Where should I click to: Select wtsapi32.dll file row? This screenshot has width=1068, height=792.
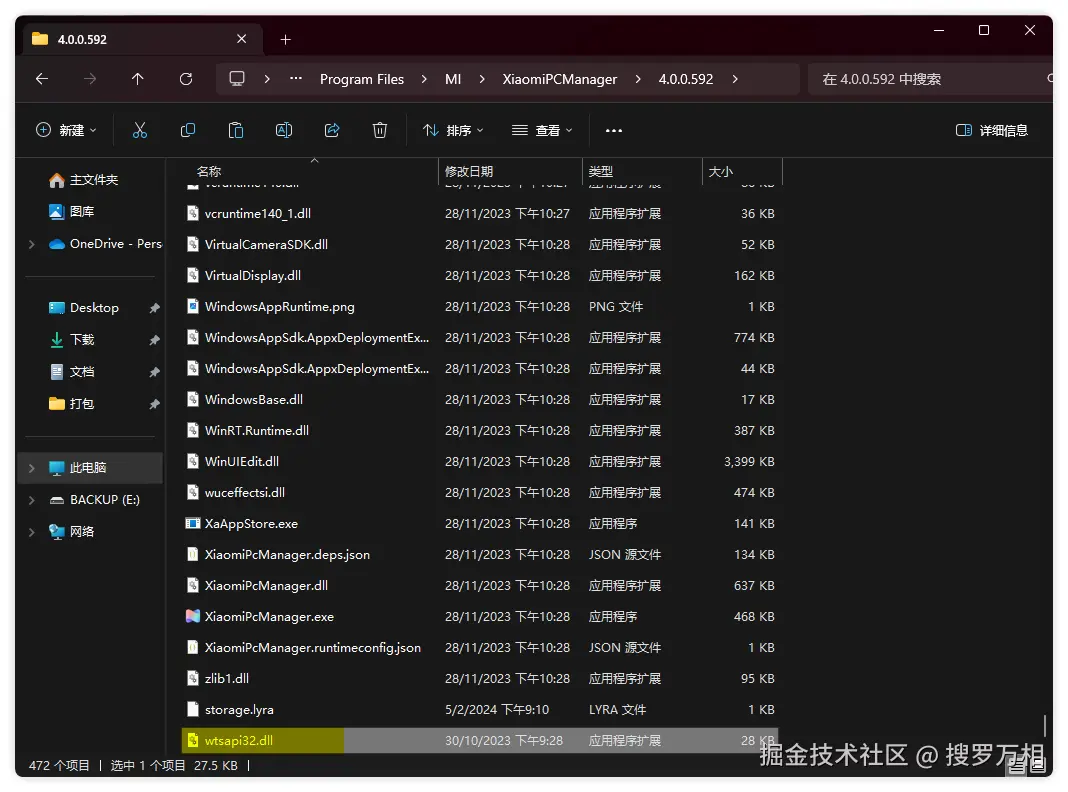coord(480,740)
